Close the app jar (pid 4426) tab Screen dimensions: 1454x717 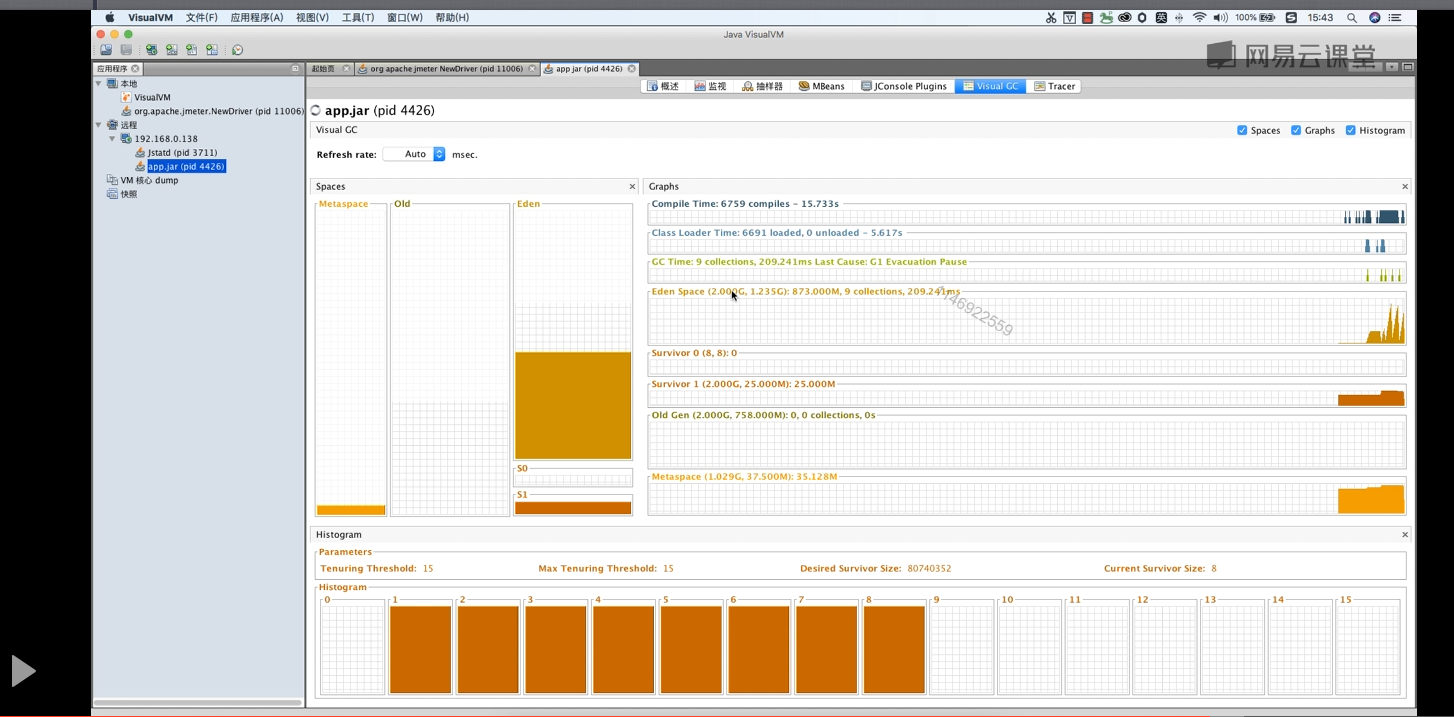click(632, 69)
